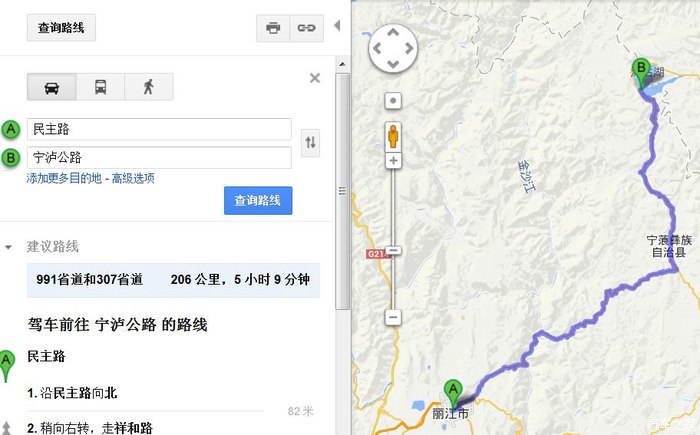Collapse the 建议路线 section
The height and width of the screenshot is (435, 700).
(8, 247)
